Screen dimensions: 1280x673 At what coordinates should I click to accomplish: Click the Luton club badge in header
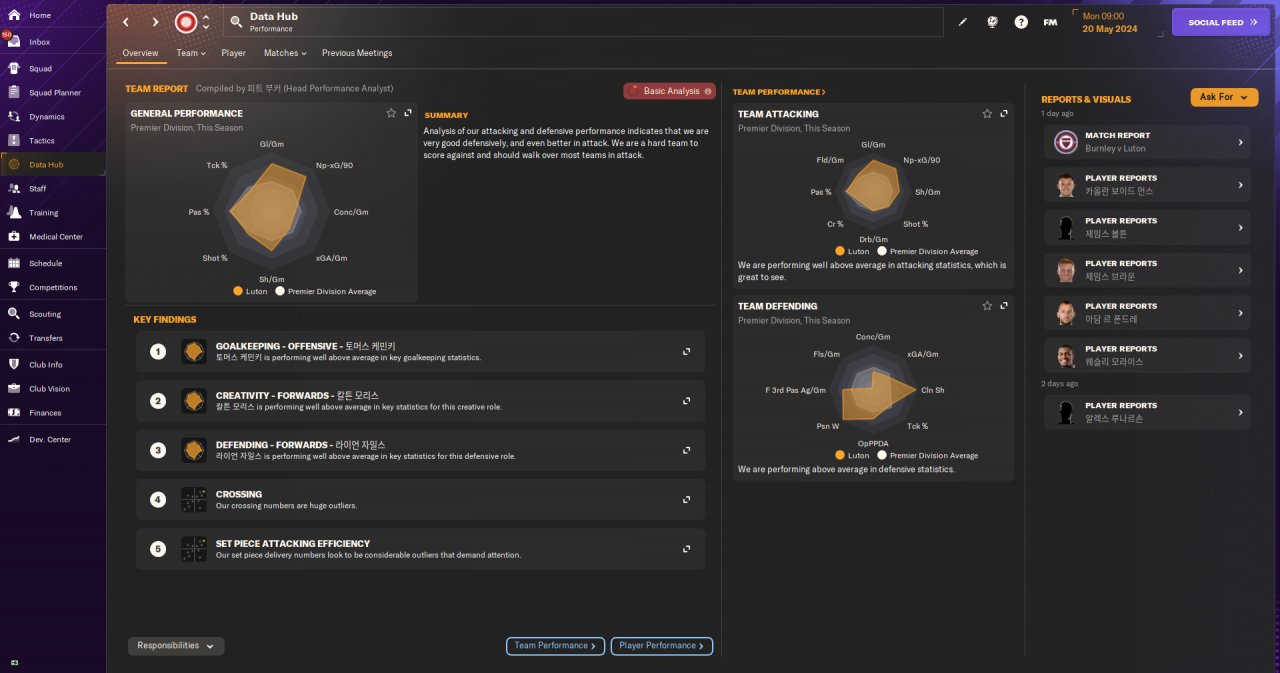click(x=185, y=22)
